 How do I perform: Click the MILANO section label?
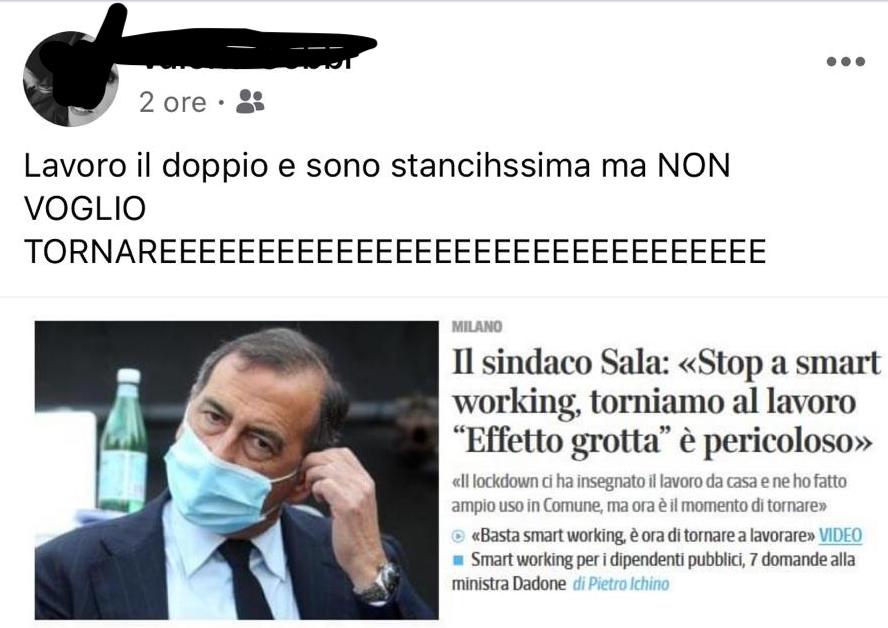tap(477, 327)
